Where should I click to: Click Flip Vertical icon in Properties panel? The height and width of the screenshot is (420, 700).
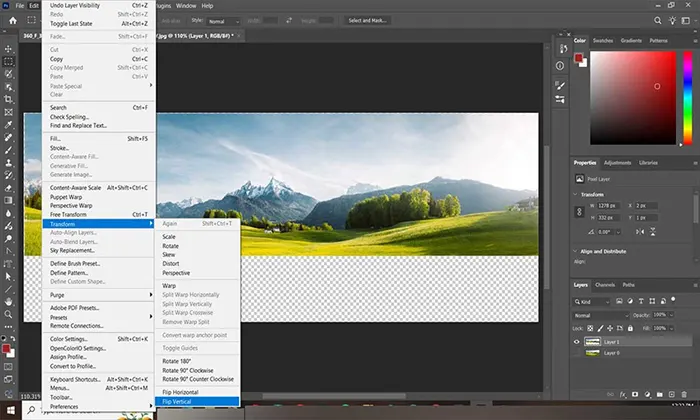(653, 232)
